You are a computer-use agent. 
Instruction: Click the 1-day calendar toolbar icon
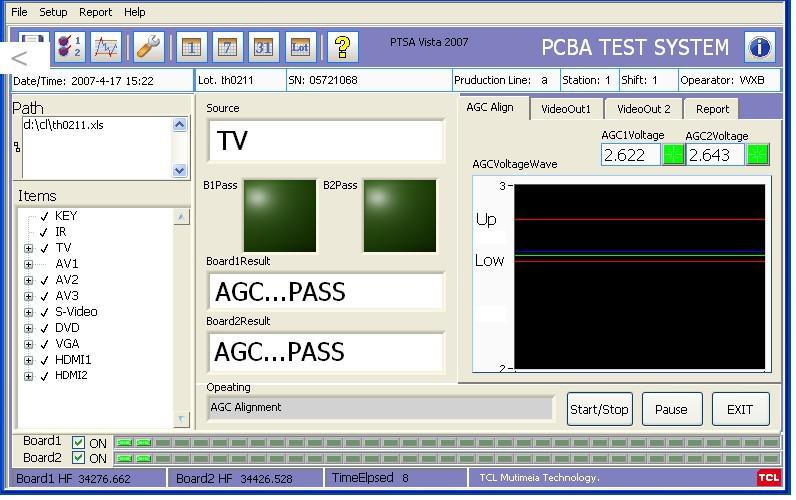pos(192,47)
